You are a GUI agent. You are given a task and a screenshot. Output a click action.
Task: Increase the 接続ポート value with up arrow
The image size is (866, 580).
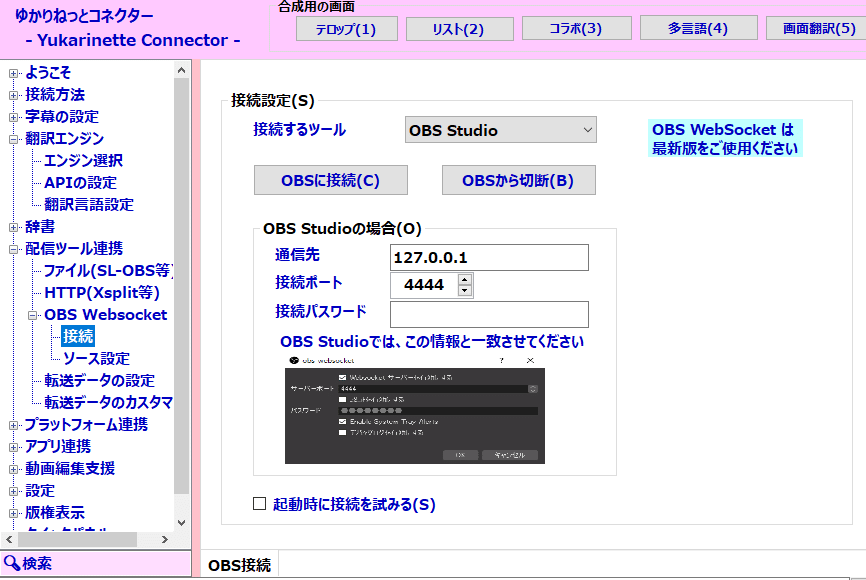(465, 280)
